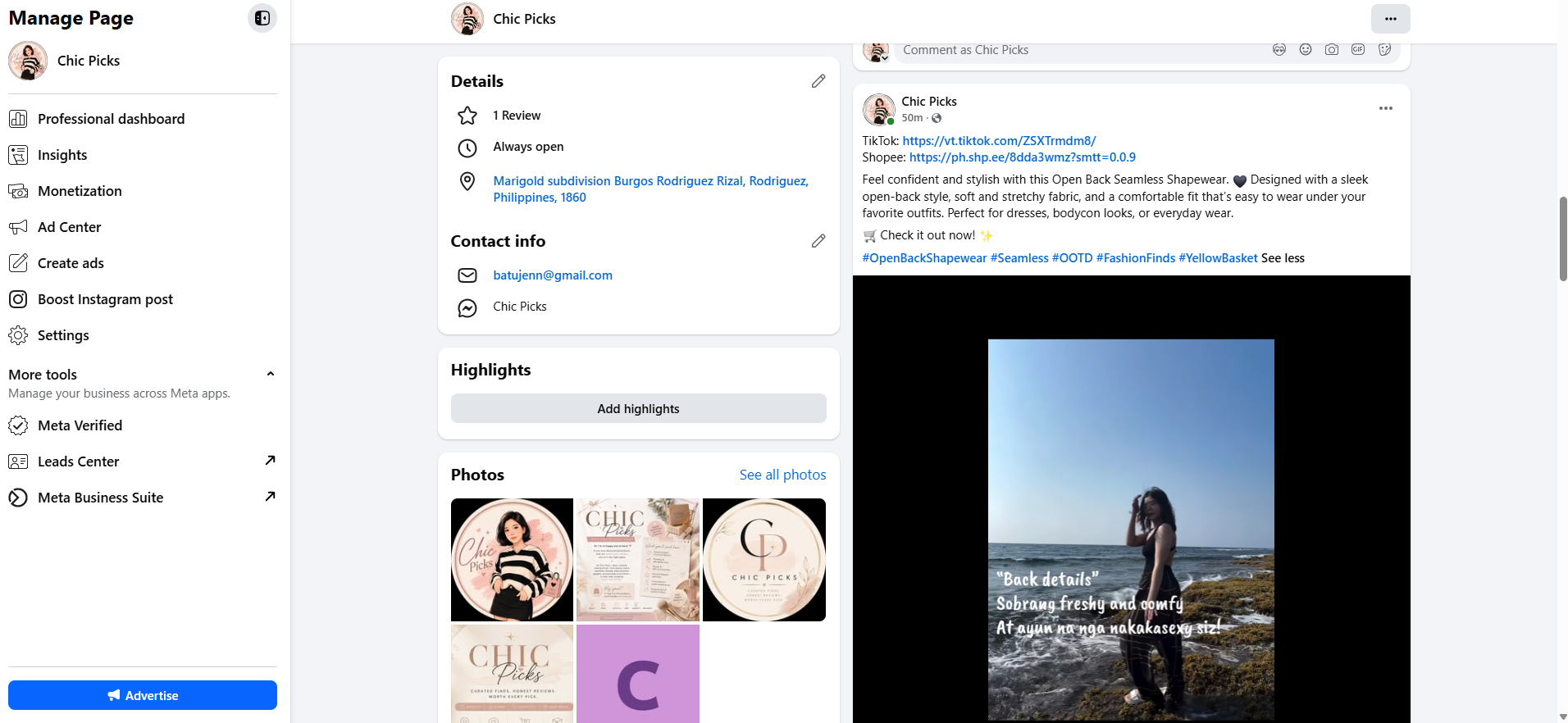
Task: Click the #YellowBasket hashtag
Action: pyautogui.click(x=1218, y=258)
